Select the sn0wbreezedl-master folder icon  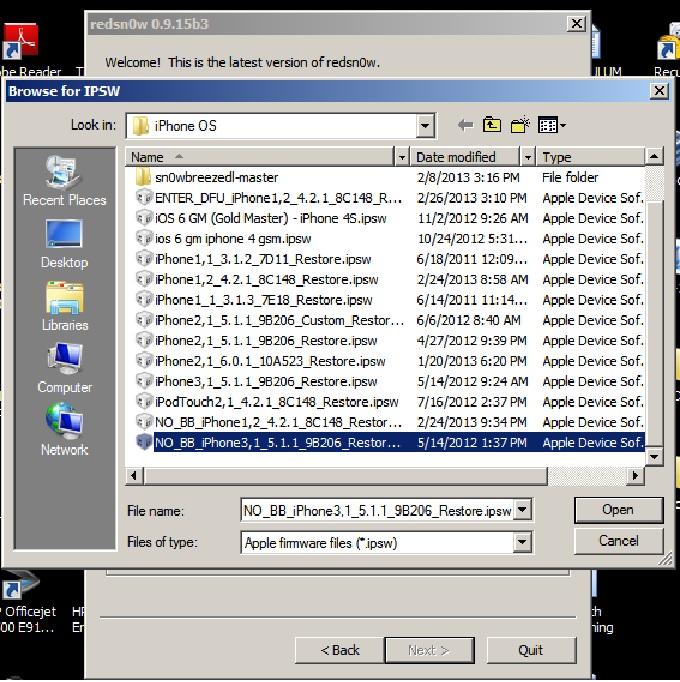(x=143, y=177)
